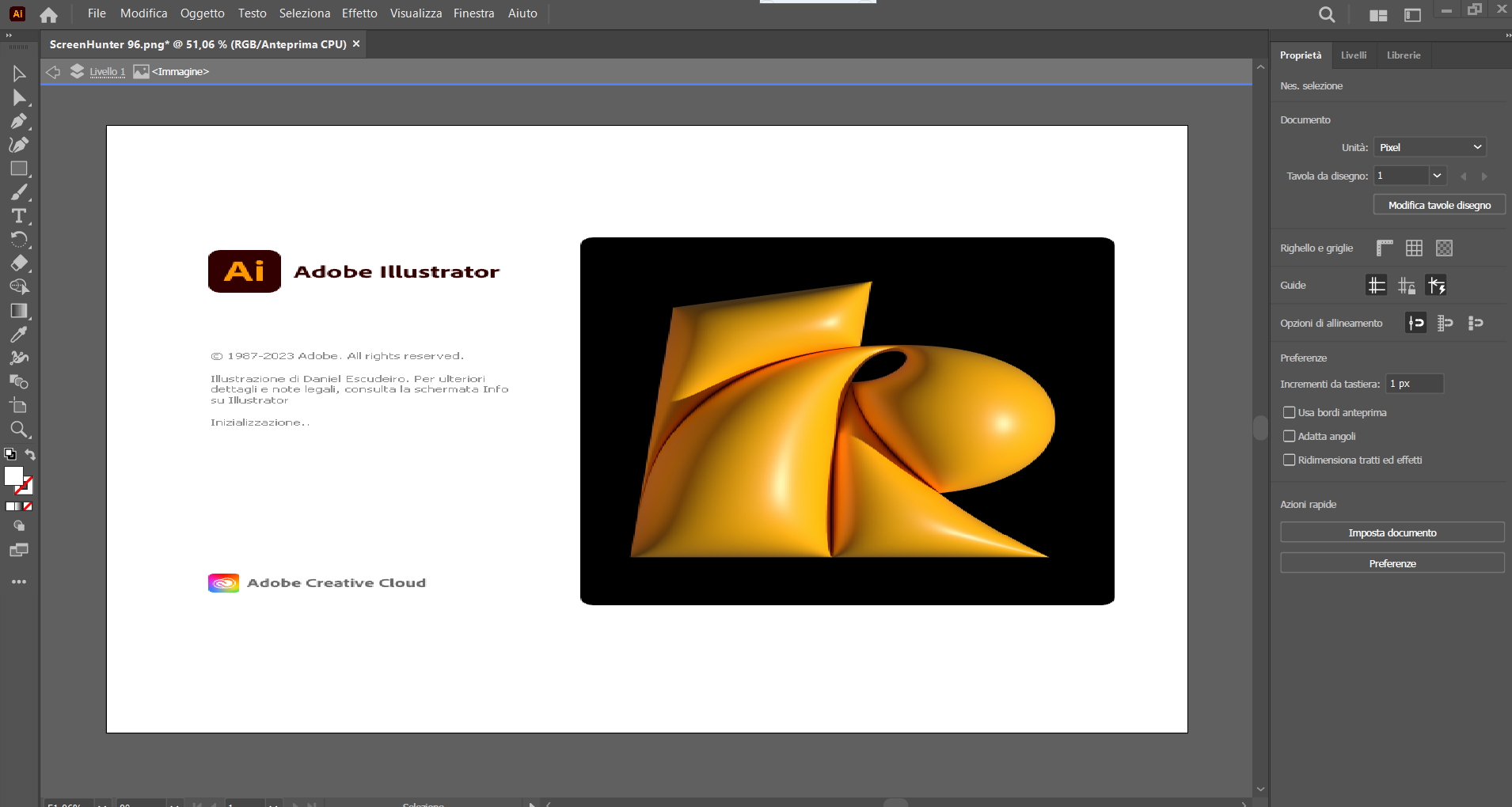Select the Eyedropper tool
Viewport: 1512px width, 807px height.
coord(19,335)
